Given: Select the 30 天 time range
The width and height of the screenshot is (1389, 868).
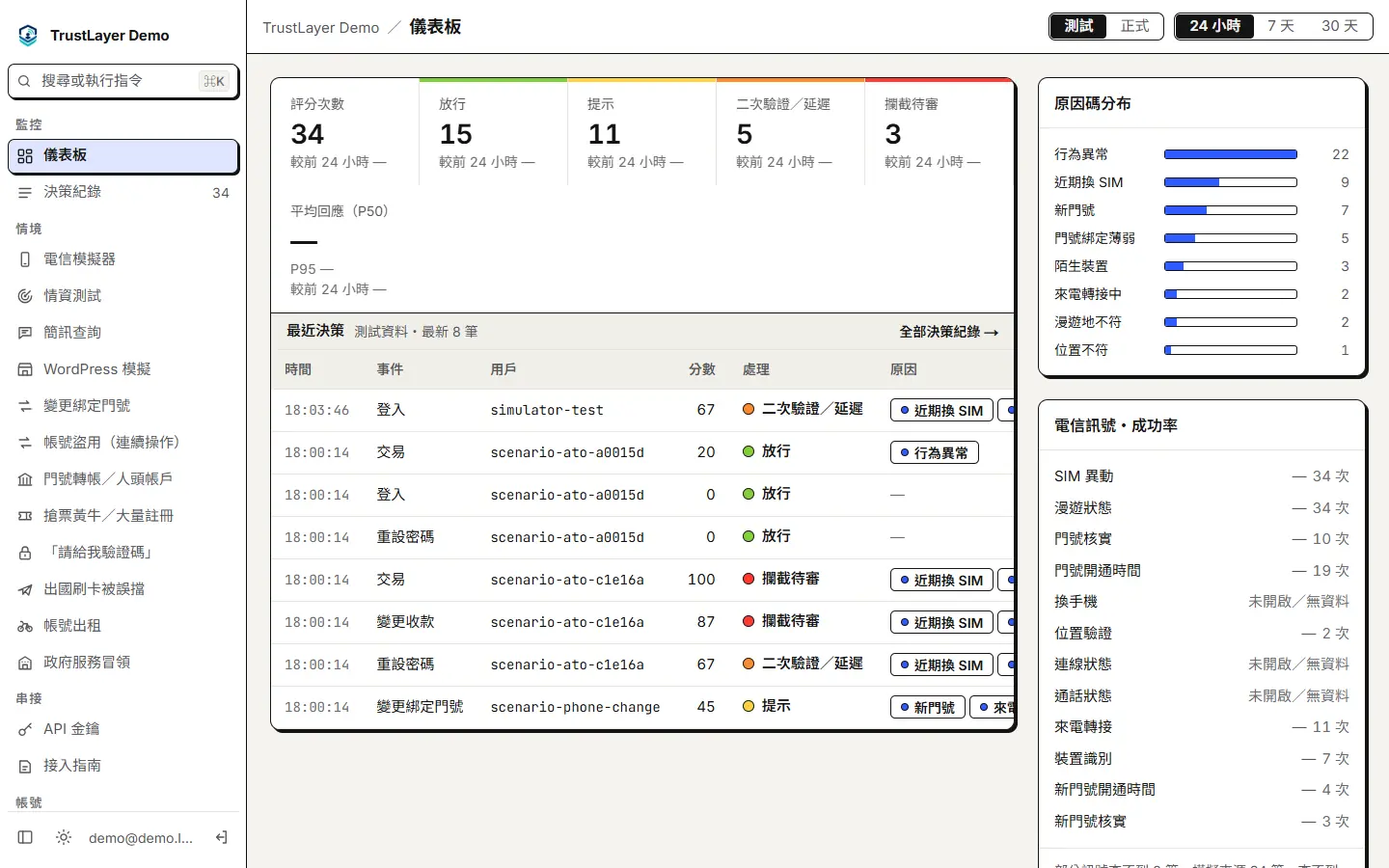Looking at the screenshot, I should (1340, 26).
